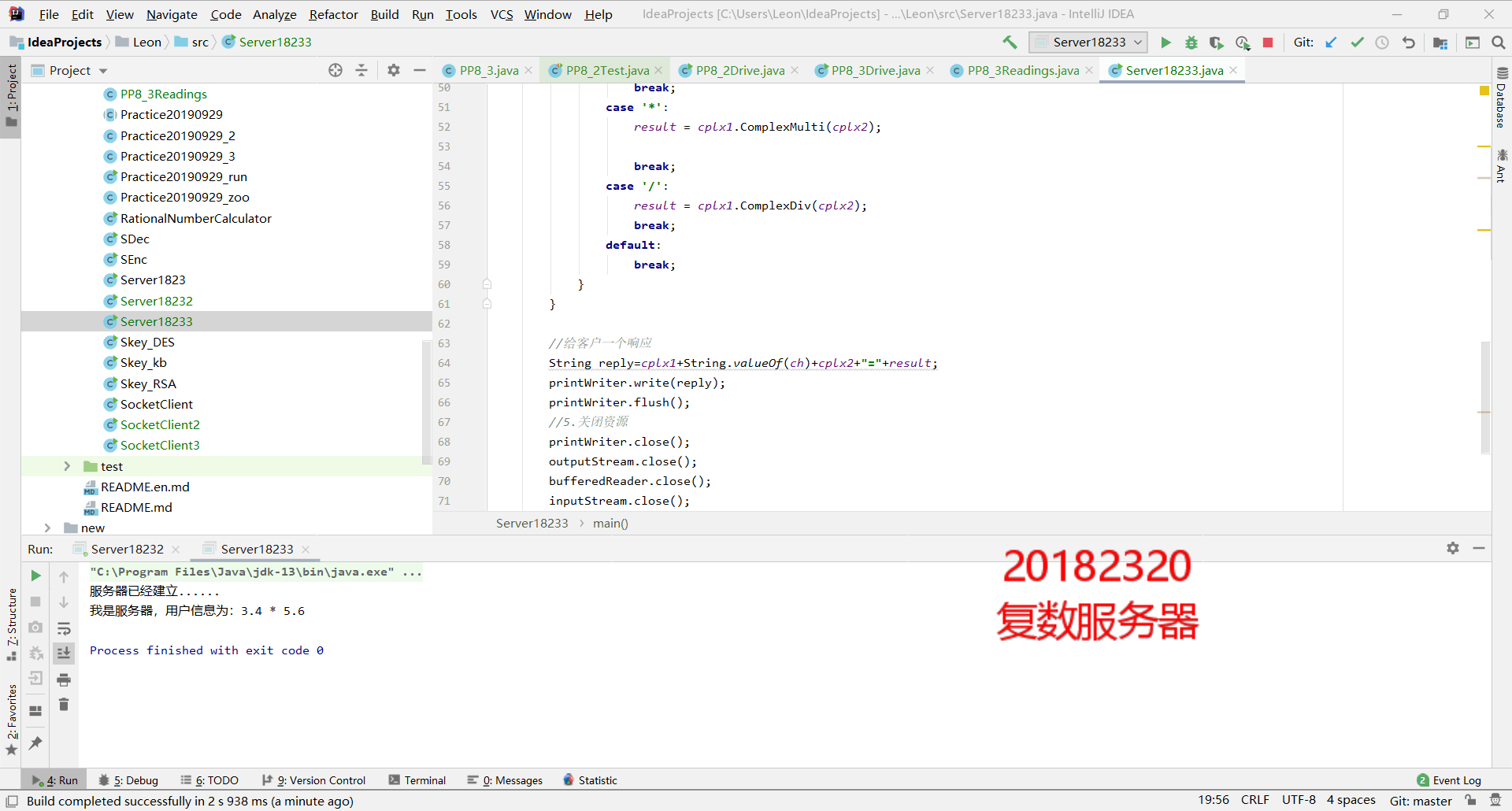The image size is (1512, 811).
Task: Open line separator CRLF selector
Action: click(1255, 800)
